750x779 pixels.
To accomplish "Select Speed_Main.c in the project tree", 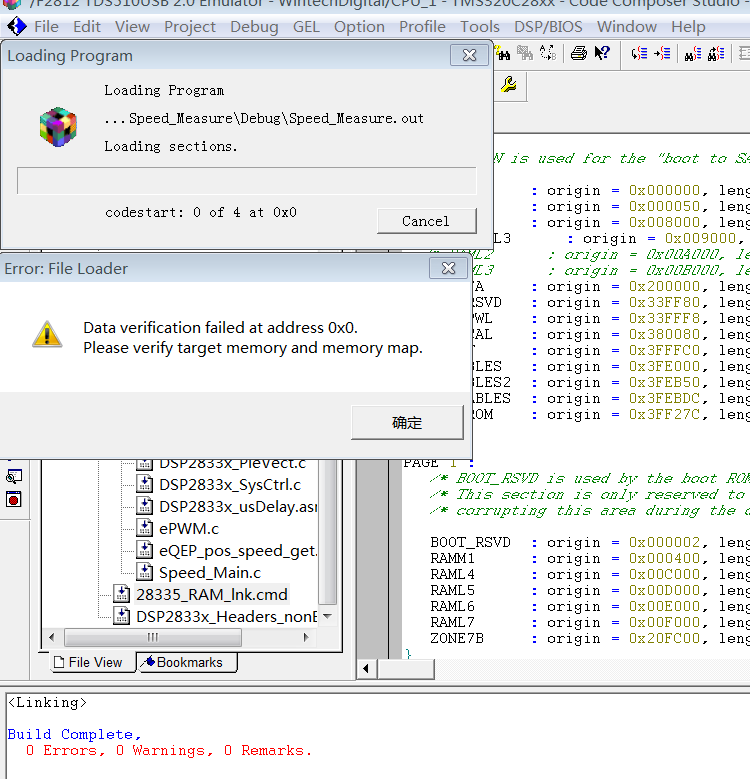I will (210, 572).
